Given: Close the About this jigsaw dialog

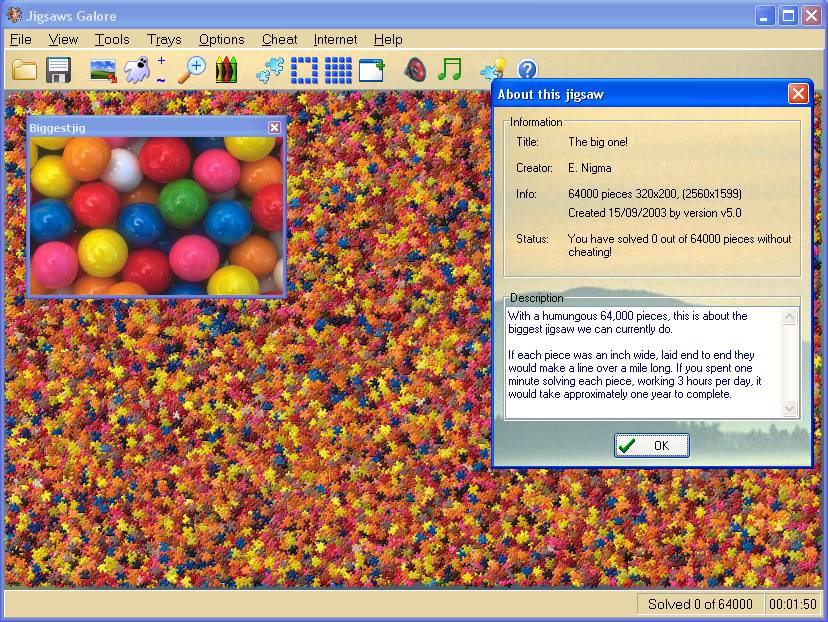Looking at the screenshot, I should tap(798, 94).
